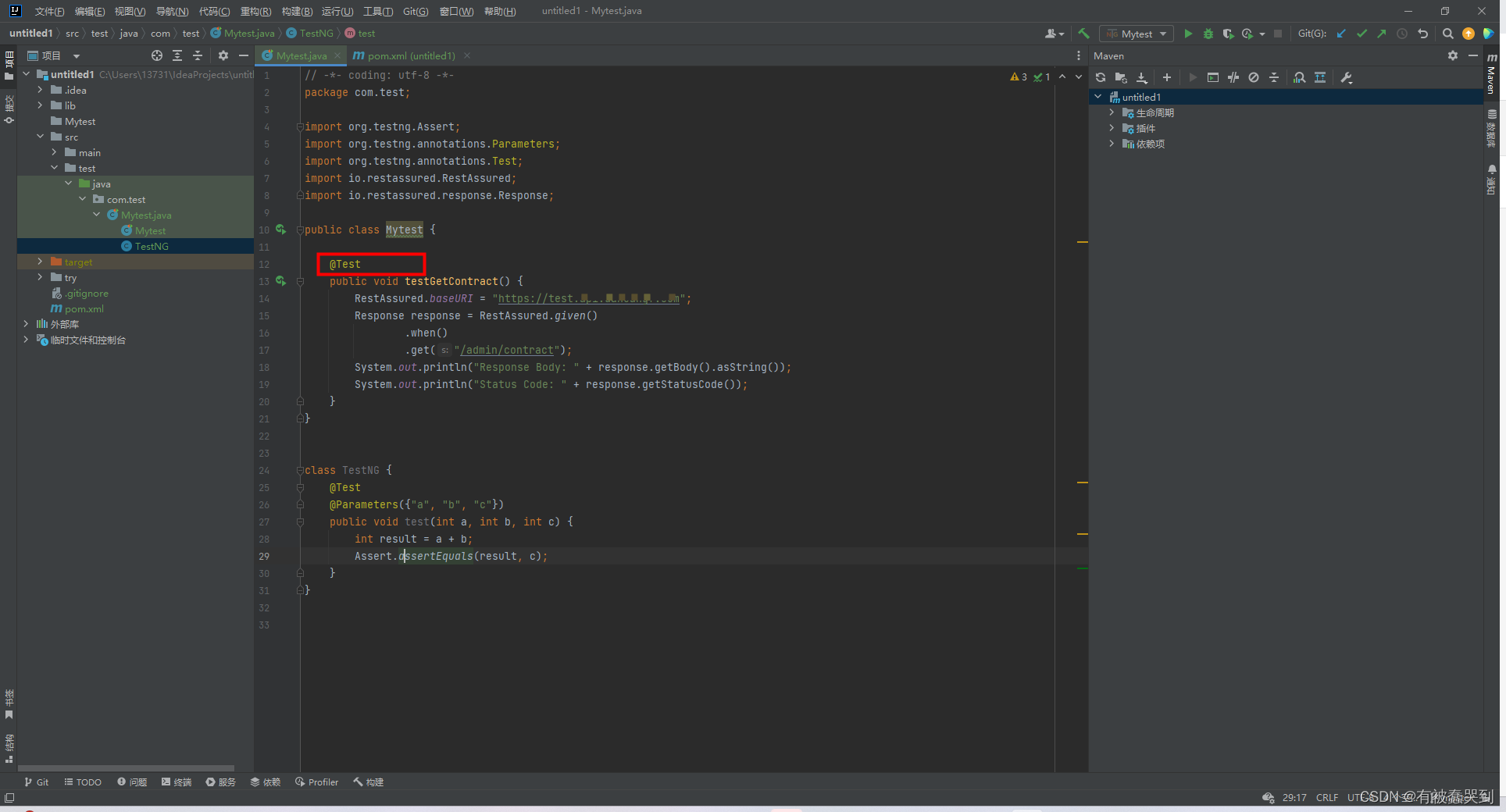Click the Git rollback arrow
This screenshot has height=812, width=1506.
pos(1422,34)
